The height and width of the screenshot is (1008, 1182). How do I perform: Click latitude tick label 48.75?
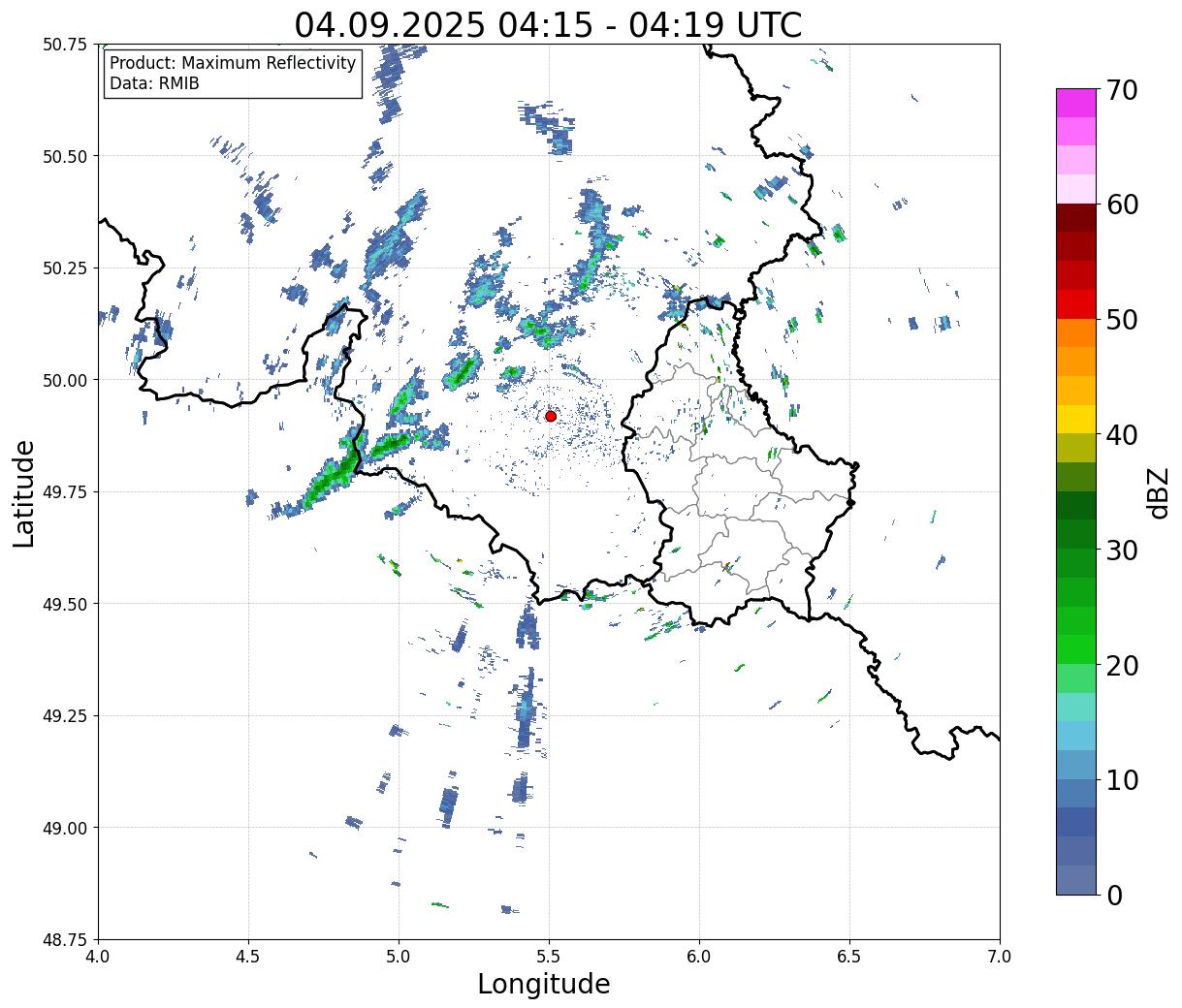click(x=65, y=940)
